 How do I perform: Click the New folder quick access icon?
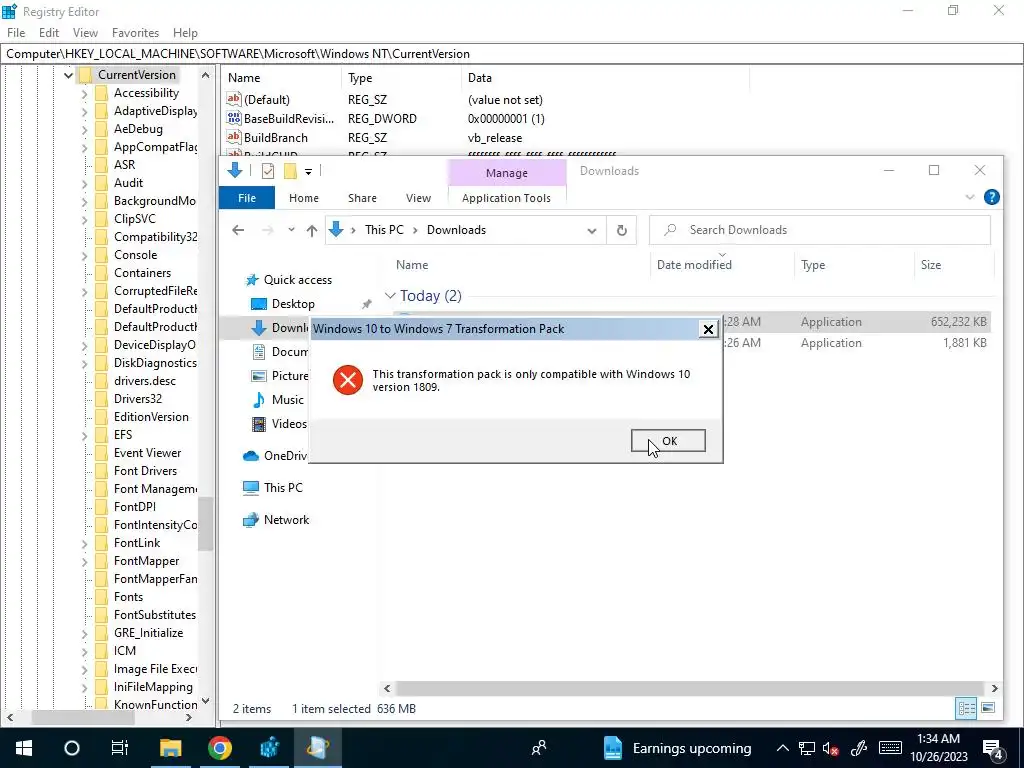(290, 171)
